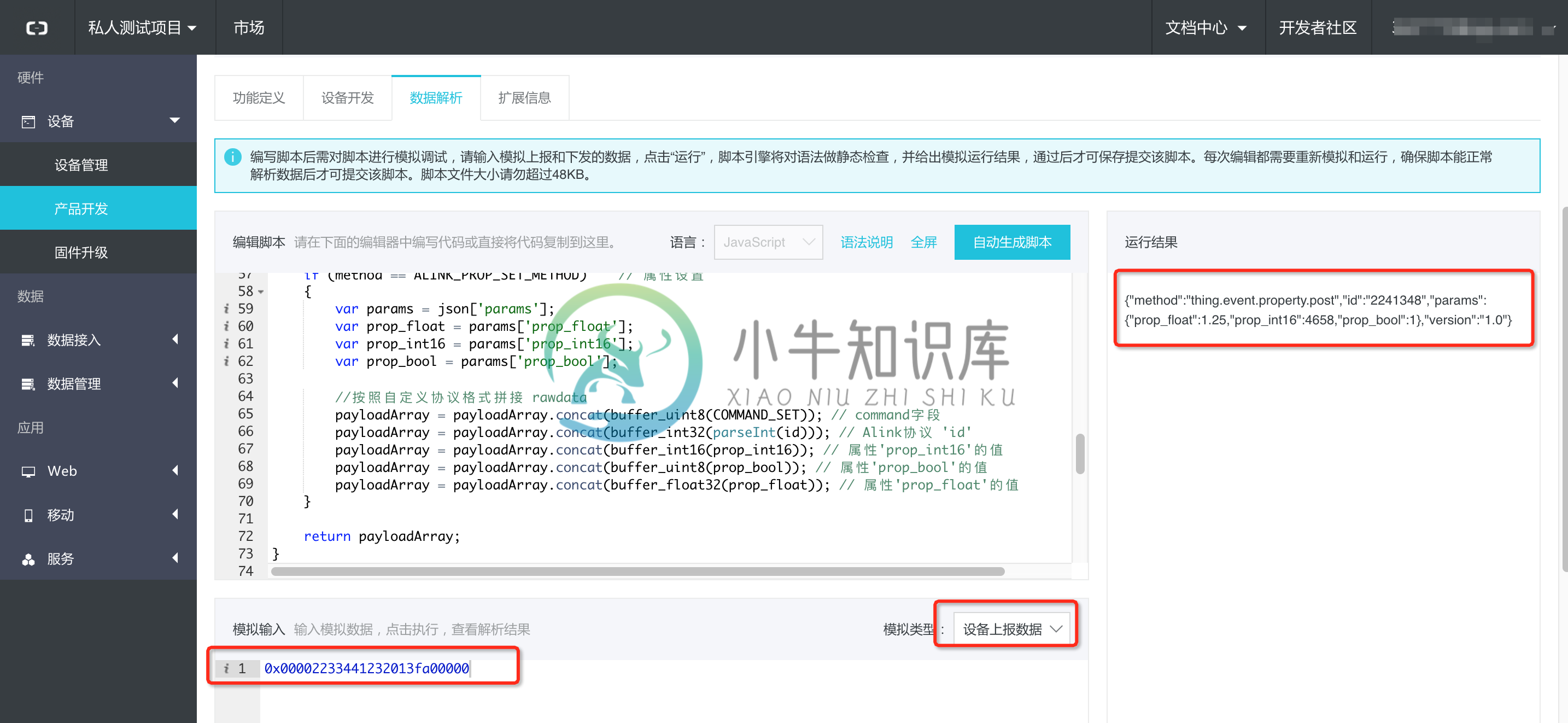Click the 数据管理 sidebar icon
The width and height of the screenshot is (1568, 723).
pos(28,384)
